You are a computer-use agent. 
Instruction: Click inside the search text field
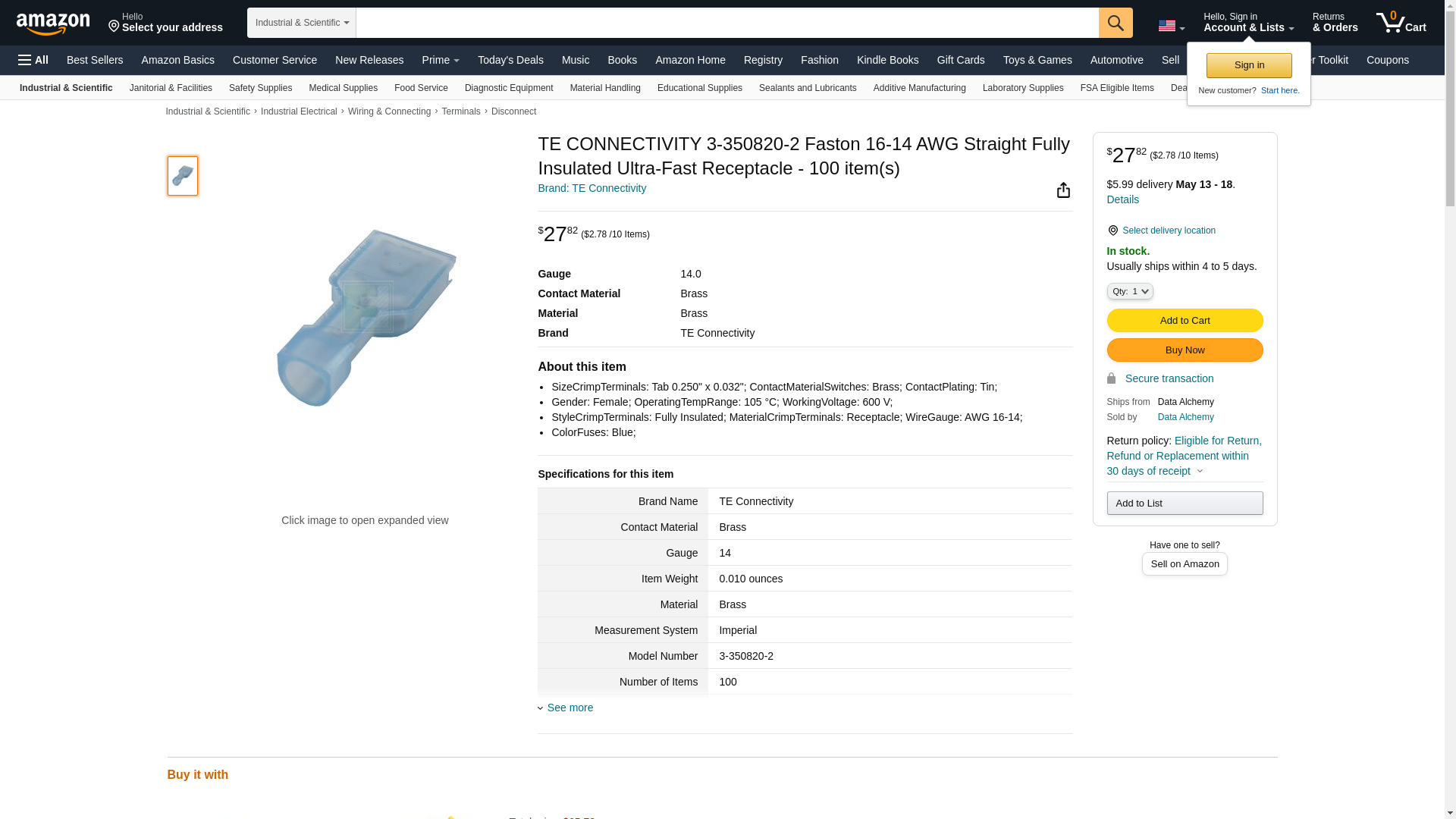pos(726,23)
